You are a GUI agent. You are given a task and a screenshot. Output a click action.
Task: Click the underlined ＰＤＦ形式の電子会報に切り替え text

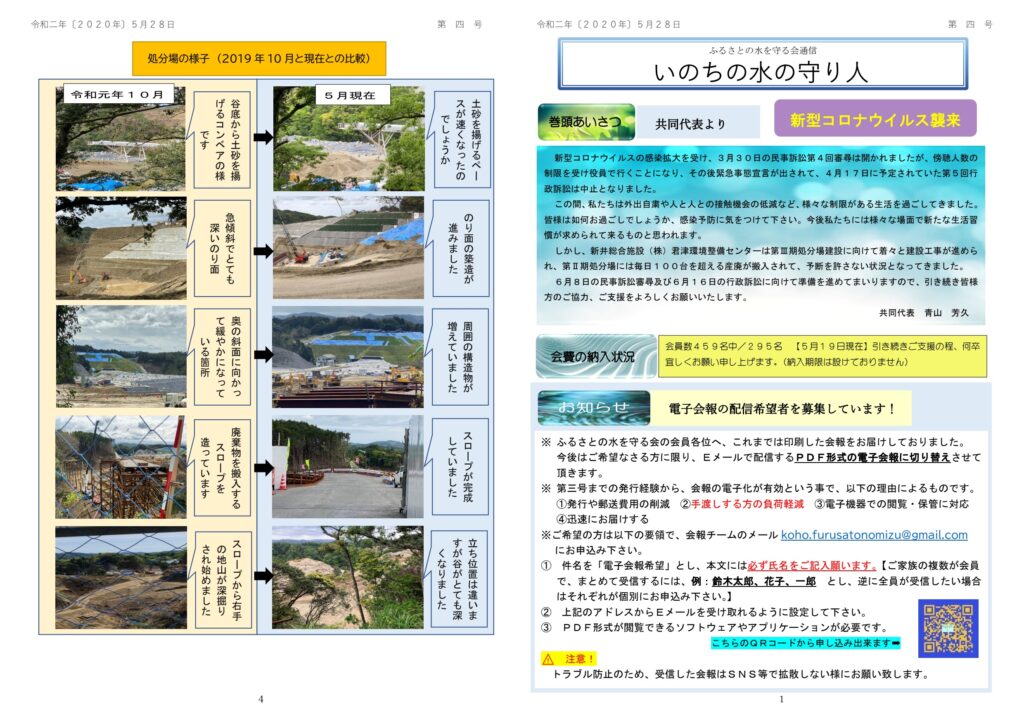click(x=872, y=458)
